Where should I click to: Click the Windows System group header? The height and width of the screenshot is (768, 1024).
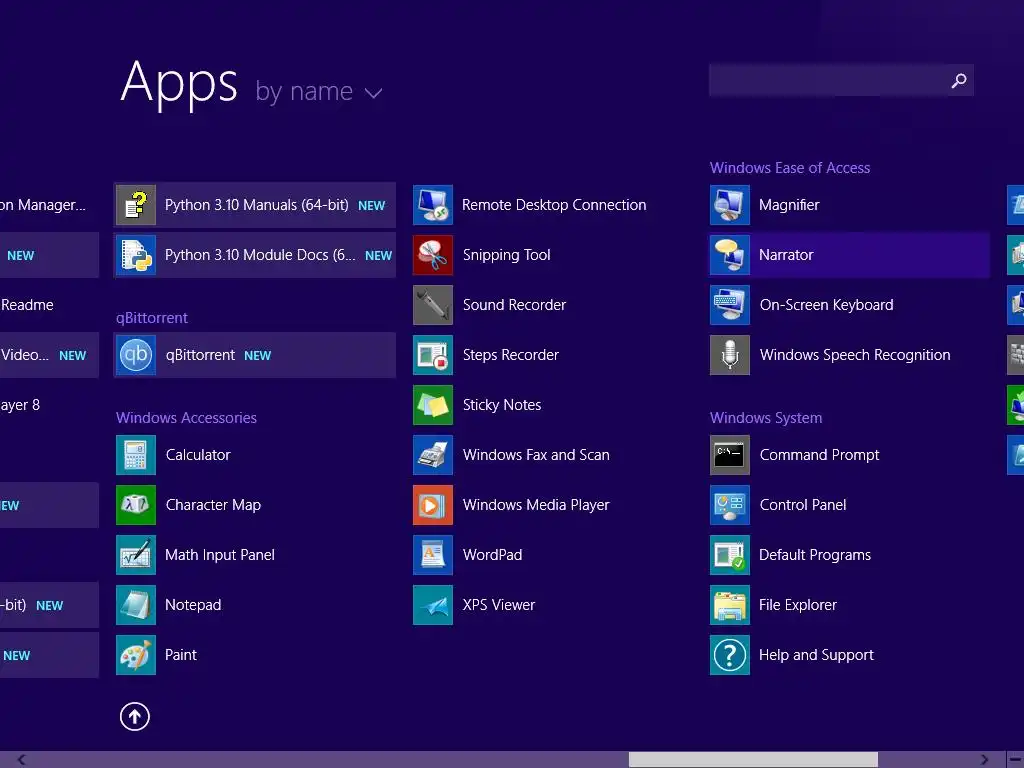(765, 418)
